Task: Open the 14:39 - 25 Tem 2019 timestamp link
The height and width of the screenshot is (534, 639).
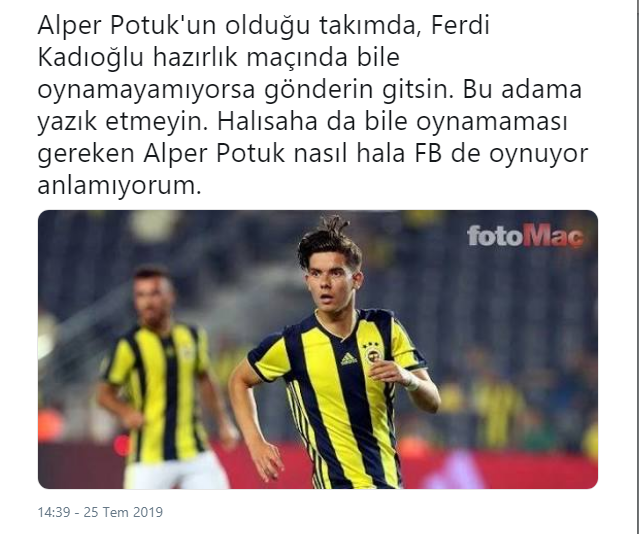Action: click(x=100, y=512)
